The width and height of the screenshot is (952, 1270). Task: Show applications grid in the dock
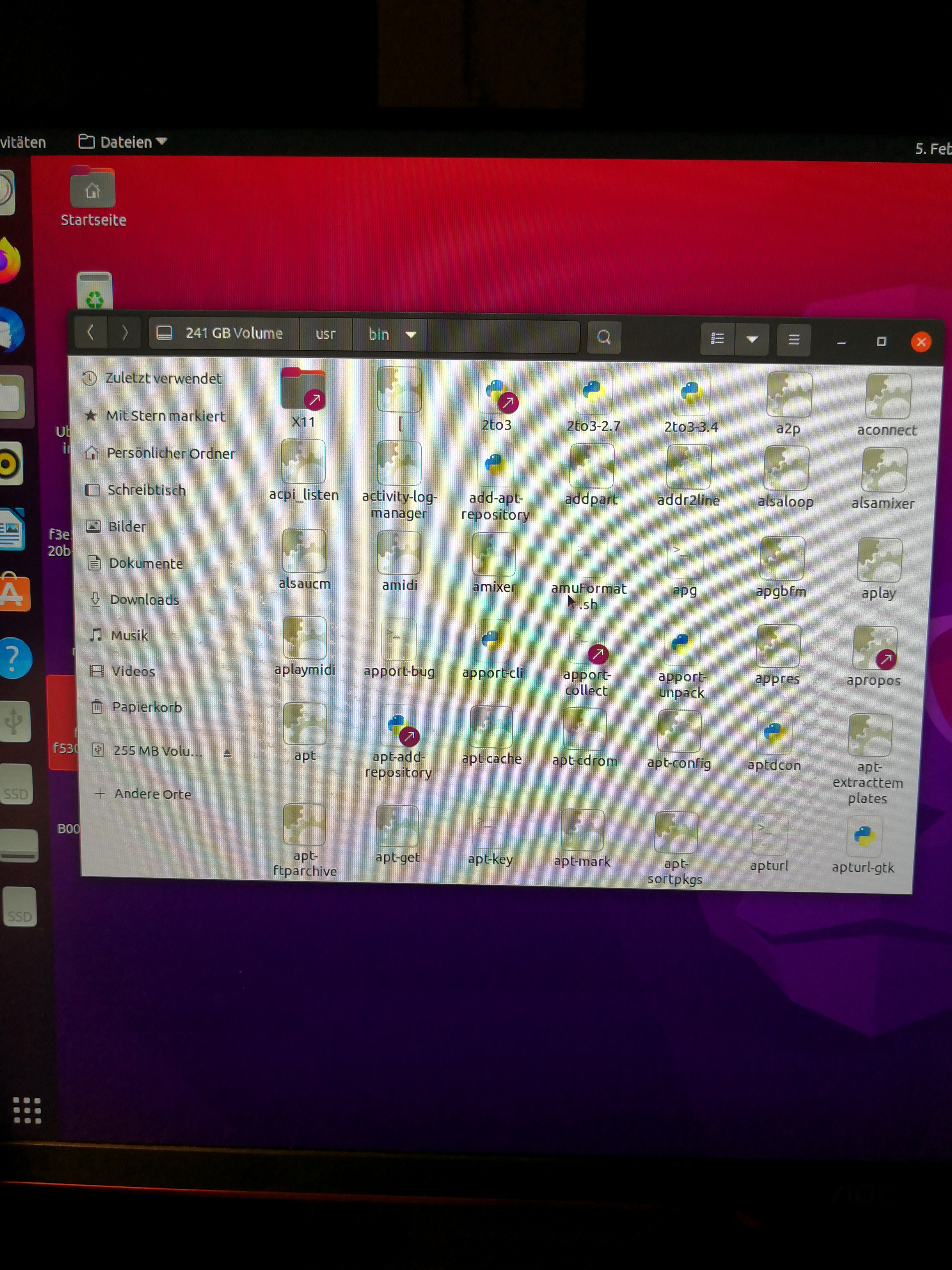pos(27,1110)
